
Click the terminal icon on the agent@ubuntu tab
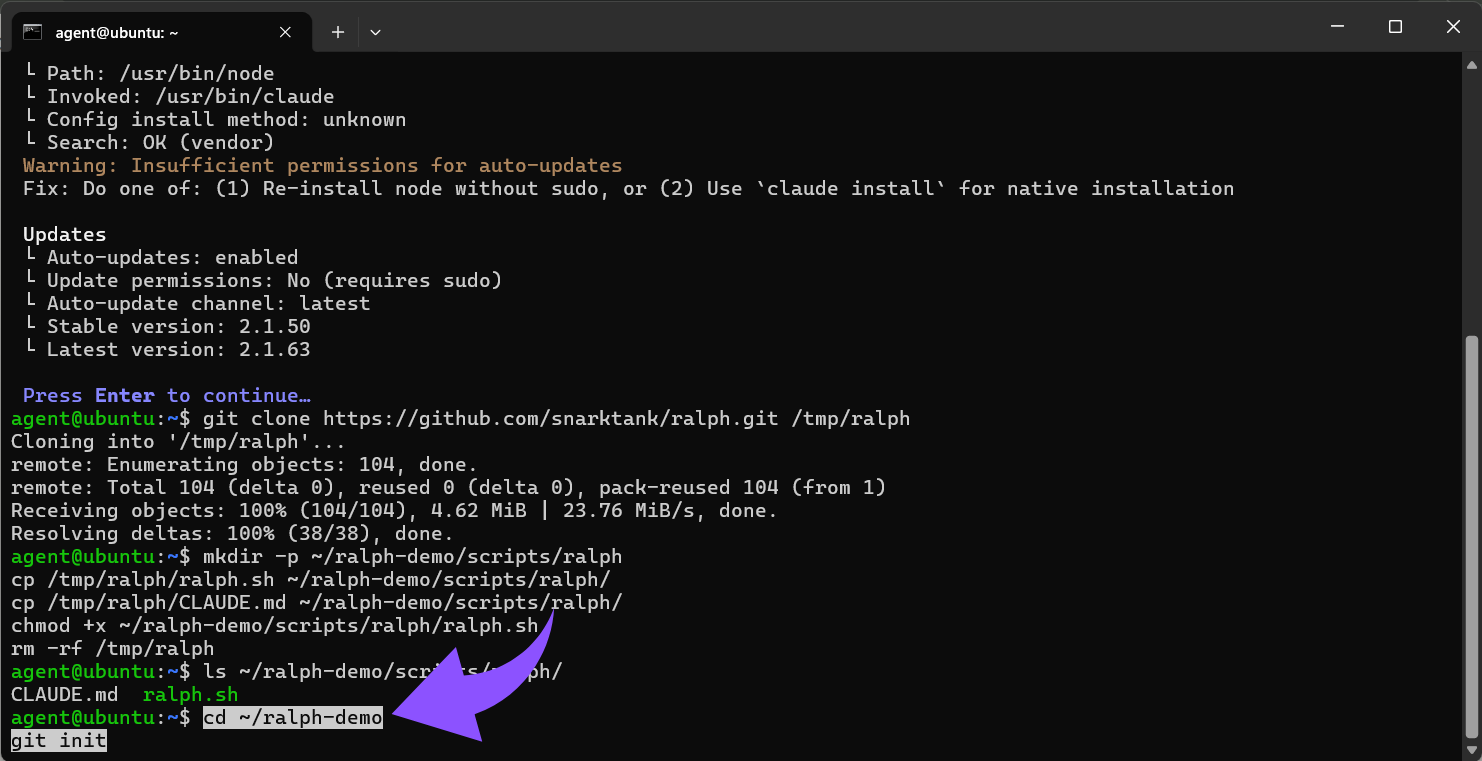(33, 31)
